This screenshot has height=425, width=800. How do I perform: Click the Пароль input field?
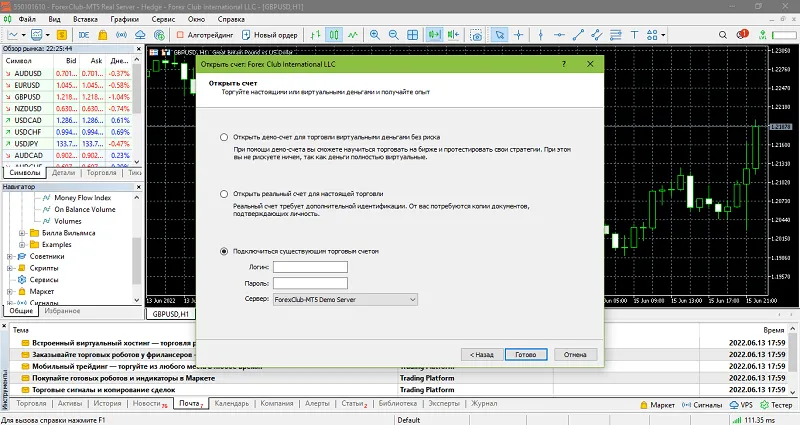(x=310, y=283)
